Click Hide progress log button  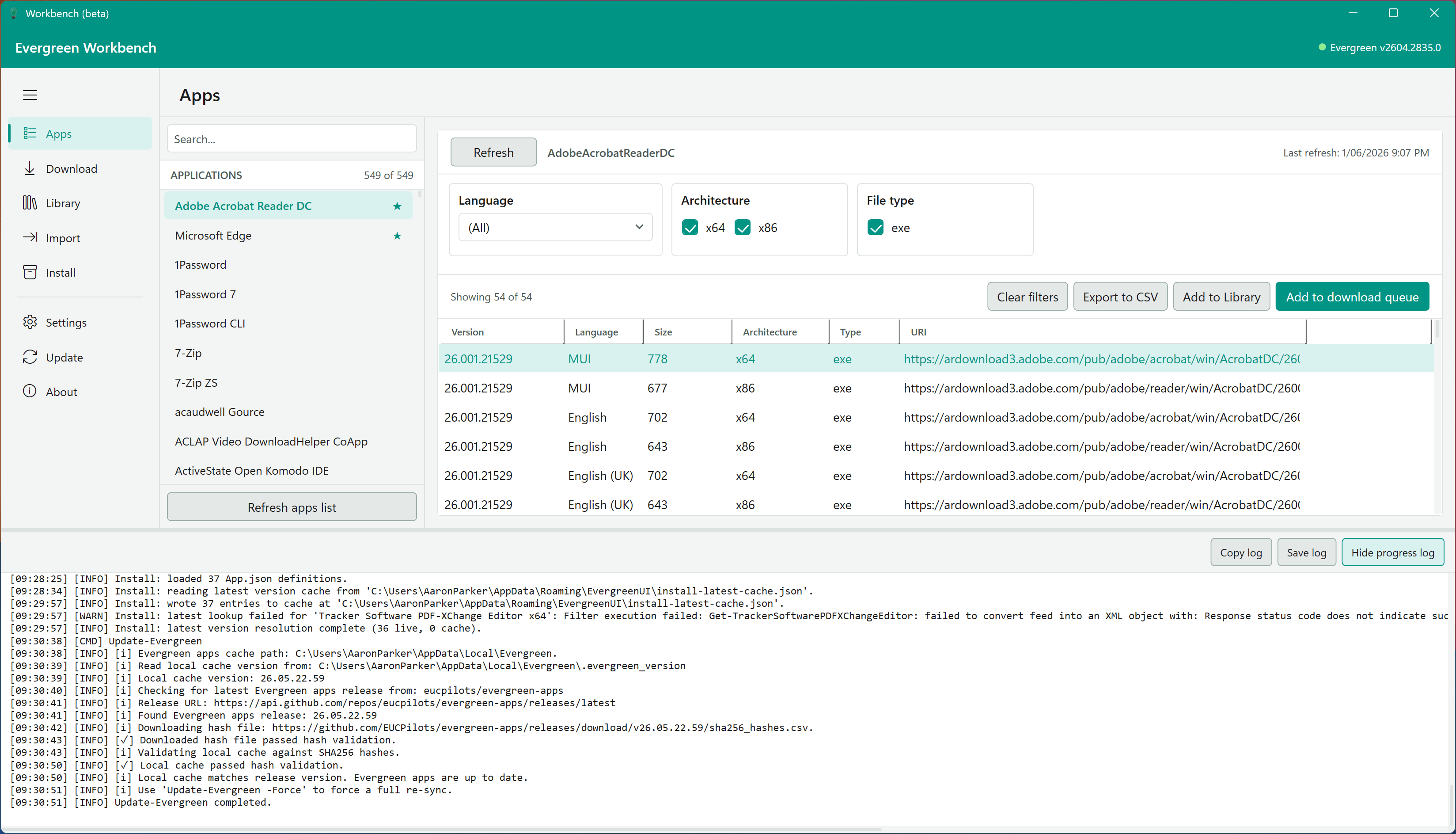pyautogui.click(x=1392, y=552)
